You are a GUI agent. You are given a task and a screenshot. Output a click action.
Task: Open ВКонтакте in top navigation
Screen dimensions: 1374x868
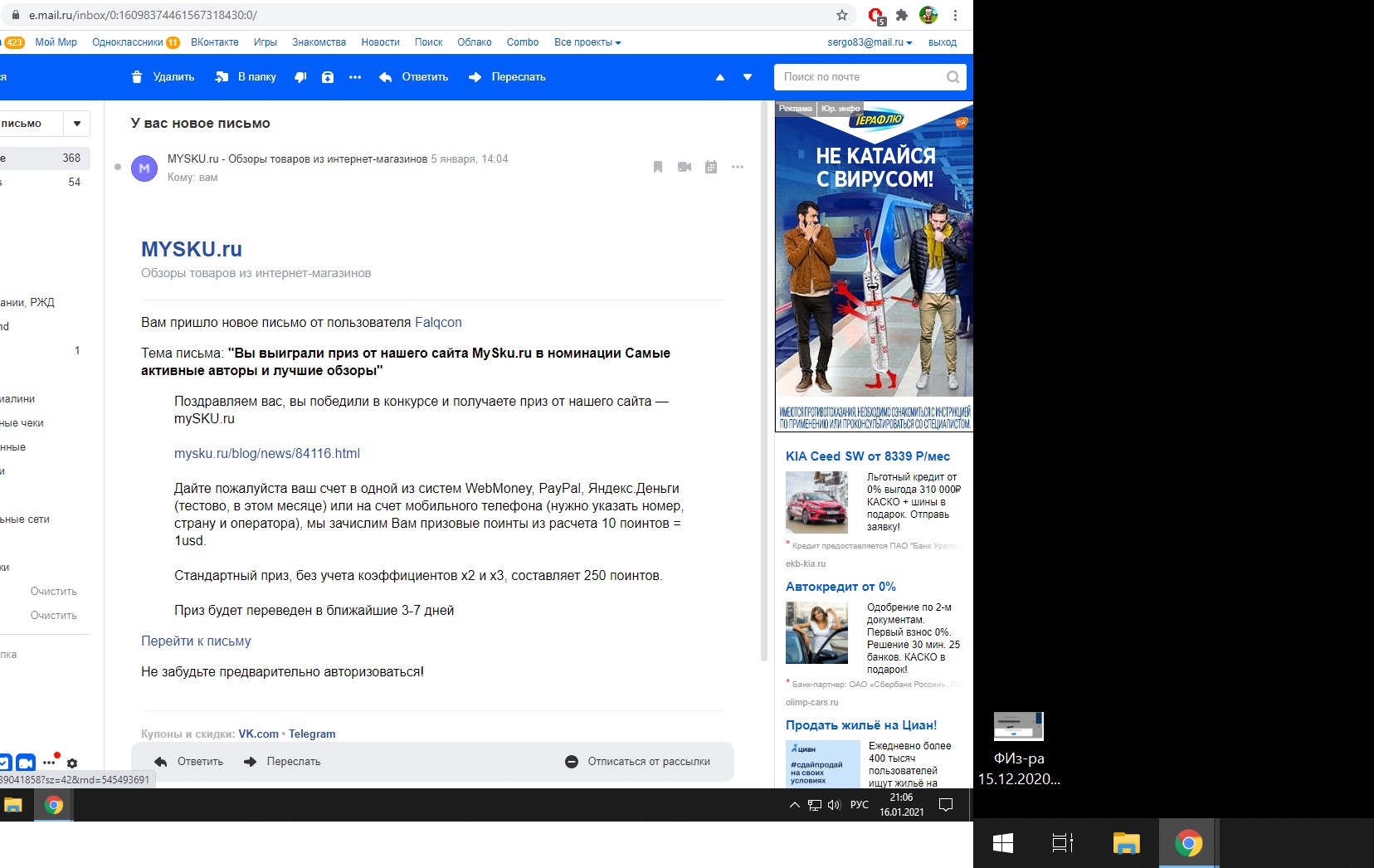(215, 42)
